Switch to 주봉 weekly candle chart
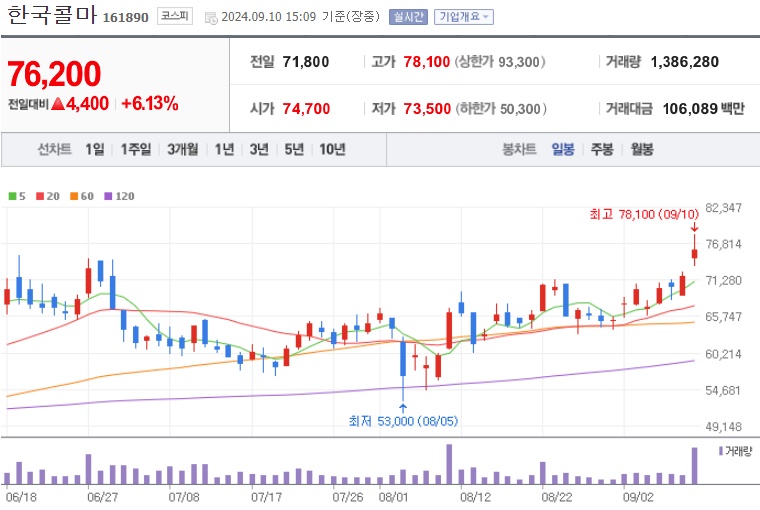This screenshot has width=760, height=510. [x=602, y=149]
